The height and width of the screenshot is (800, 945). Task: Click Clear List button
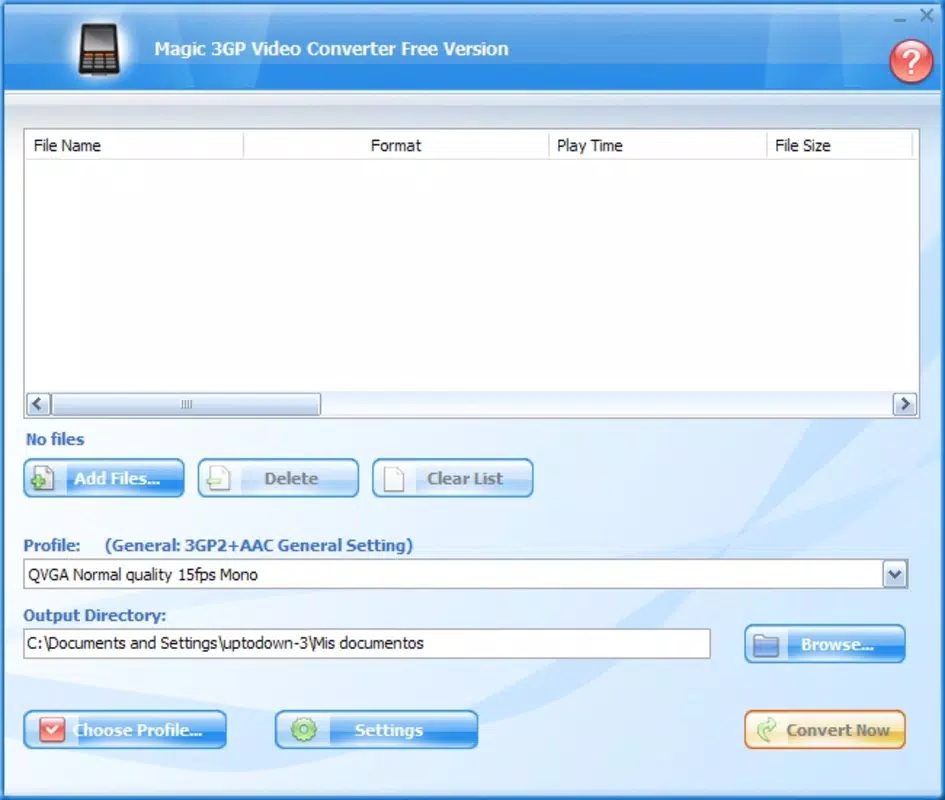tap(452, 478)
